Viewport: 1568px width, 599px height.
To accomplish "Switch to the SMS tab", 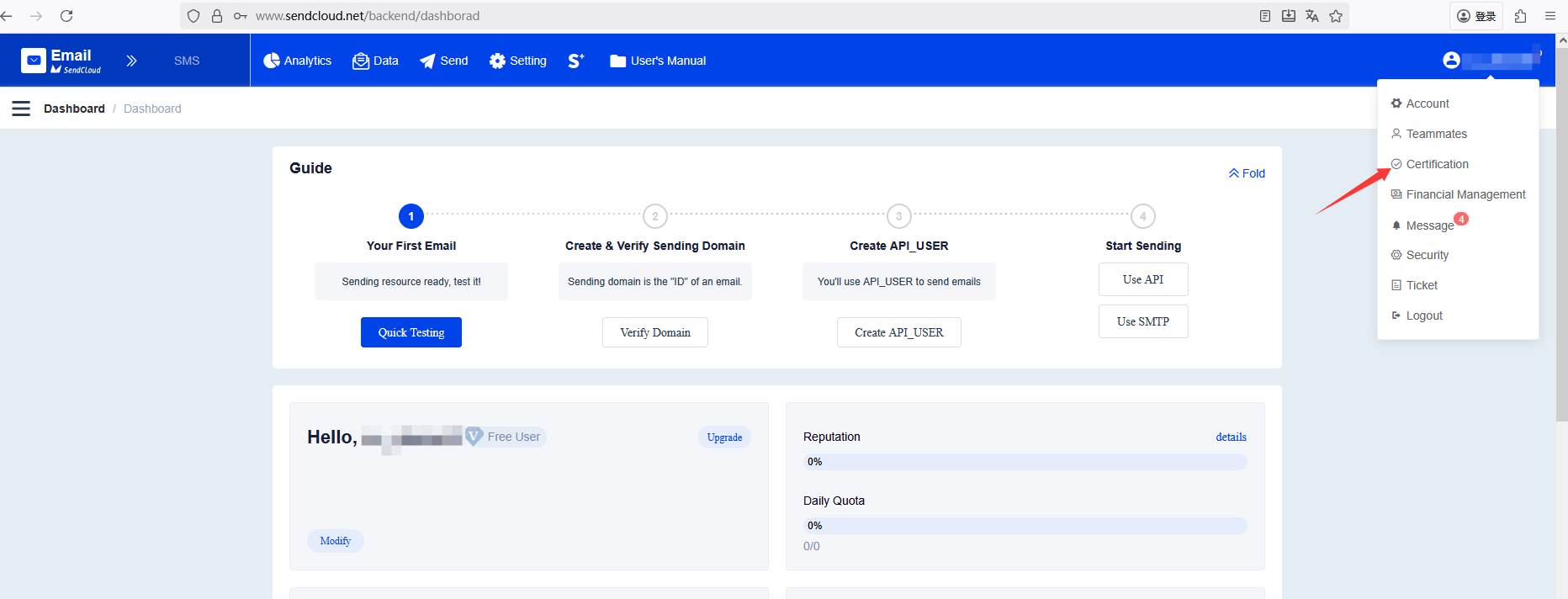I will click(x=187, y=61).
